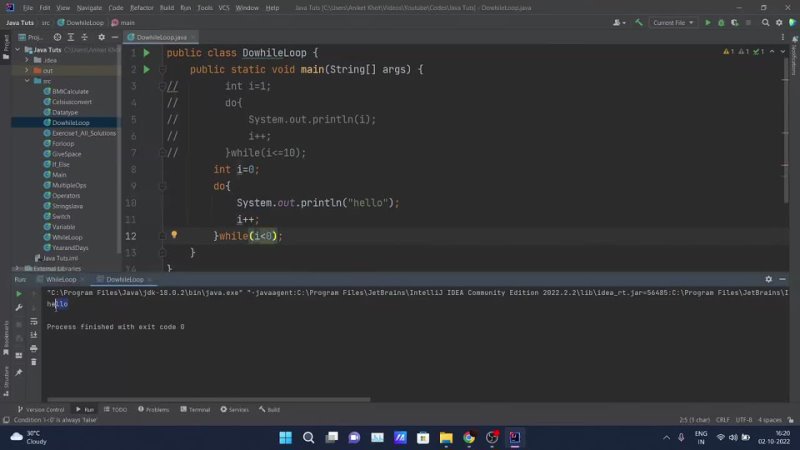Open the File menu
The height and width of the screenshot is (450, 800).
click(x=28, y=8)
